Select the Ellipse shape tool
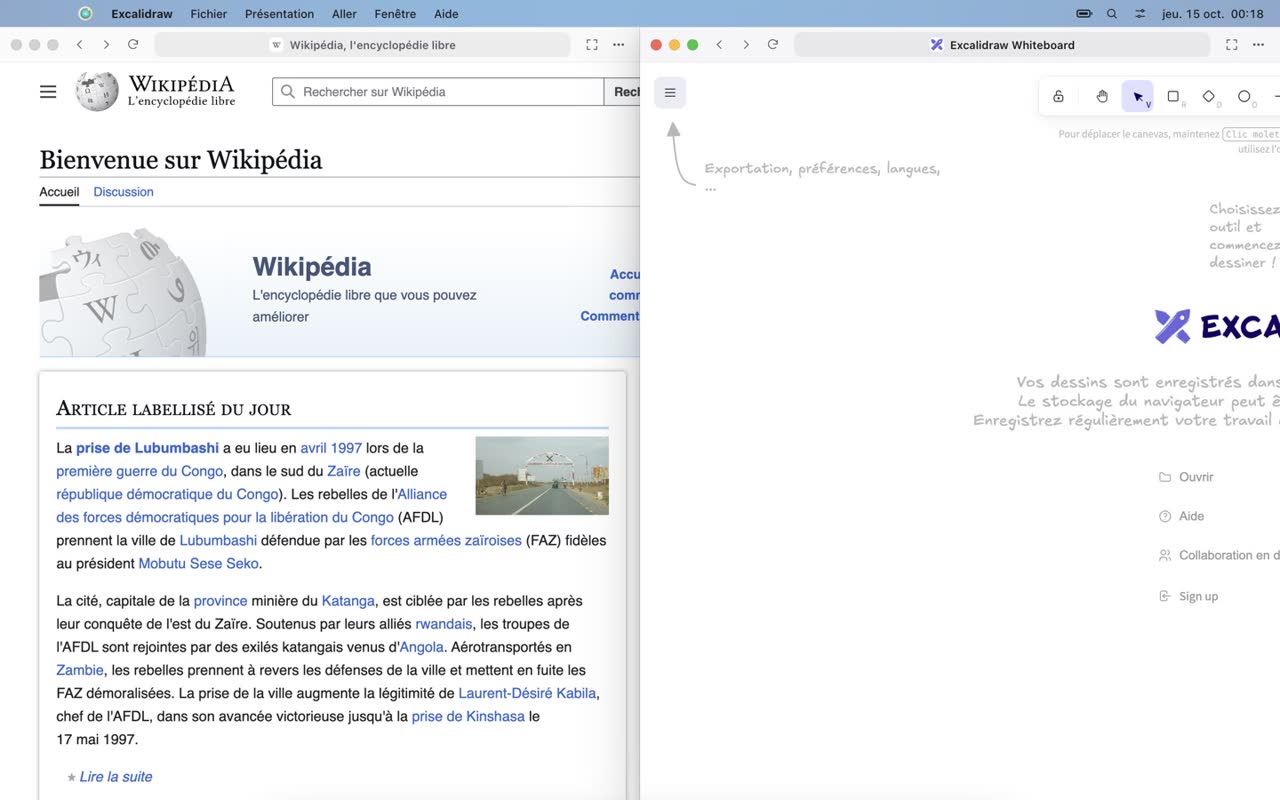The height and width of the screenshot is (800, 1280). (1245, 96)
